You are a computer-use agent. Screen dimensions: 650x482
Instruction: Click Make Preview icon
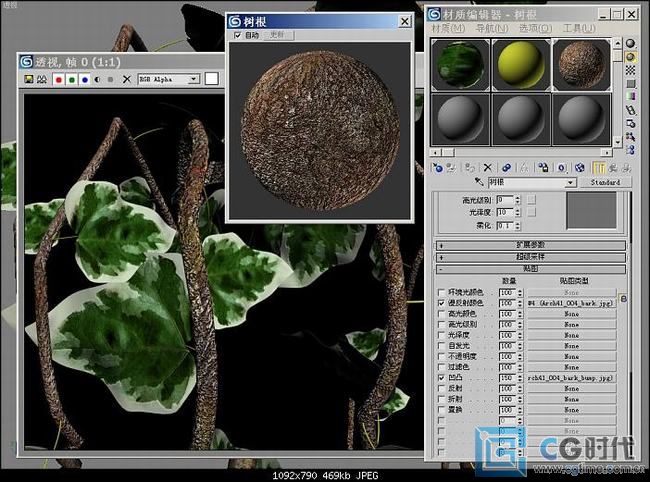[x=631, y=110]
